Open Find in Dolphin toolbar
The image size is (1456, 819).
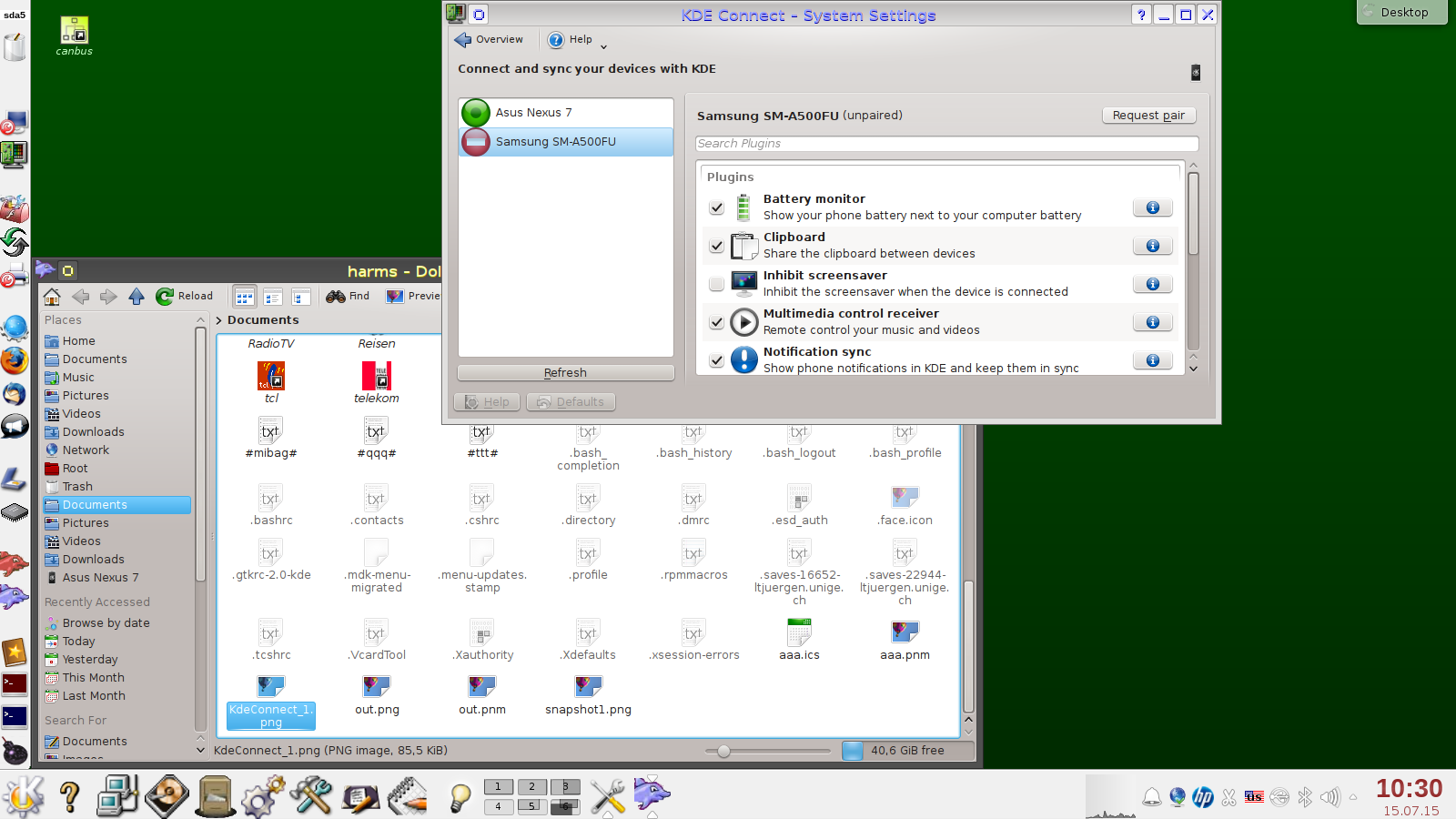click(348, 297)
